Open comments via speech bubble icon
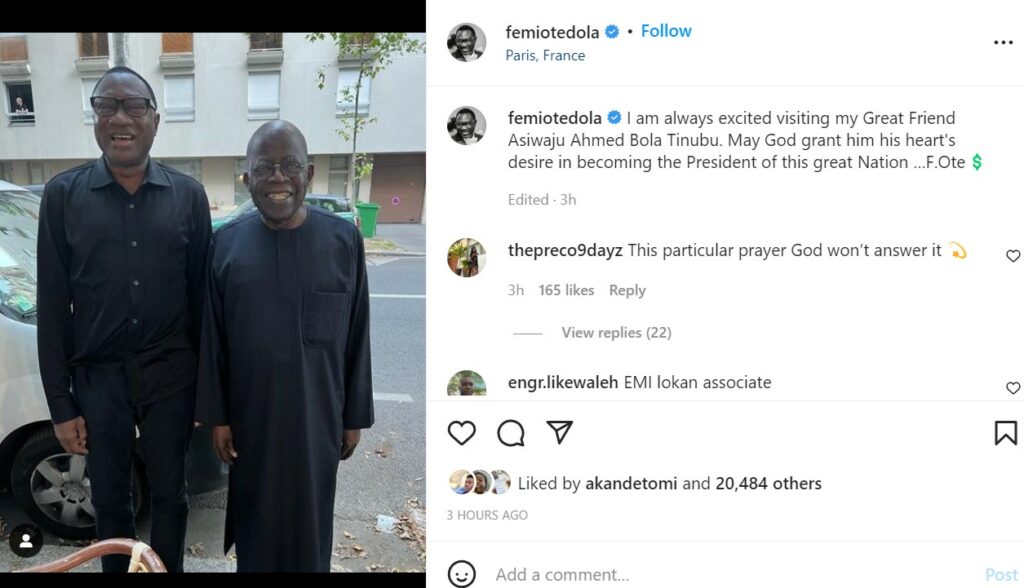 point(511,433)
